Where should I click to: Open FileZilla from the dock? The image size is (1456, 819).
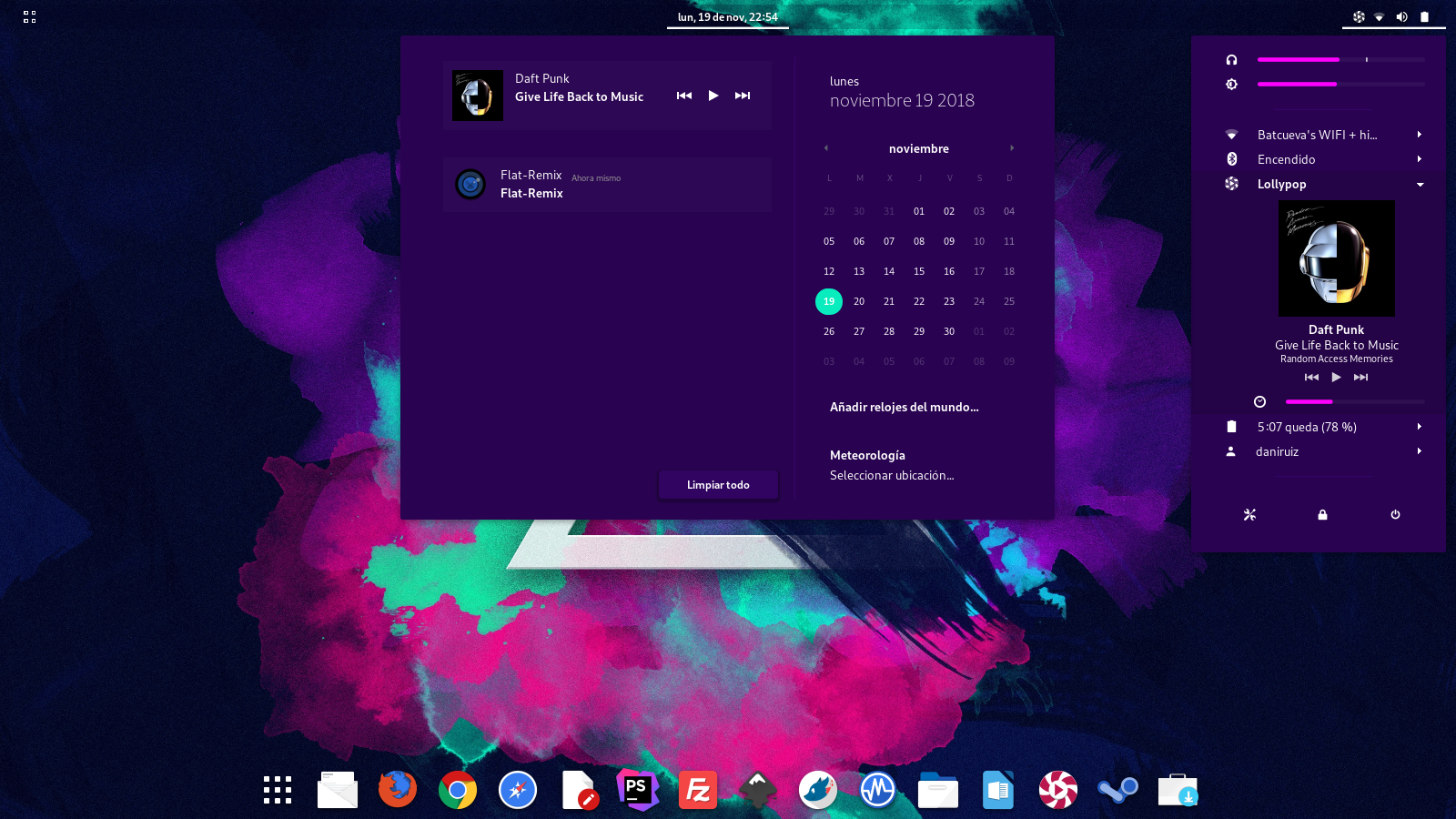(697, 790)
